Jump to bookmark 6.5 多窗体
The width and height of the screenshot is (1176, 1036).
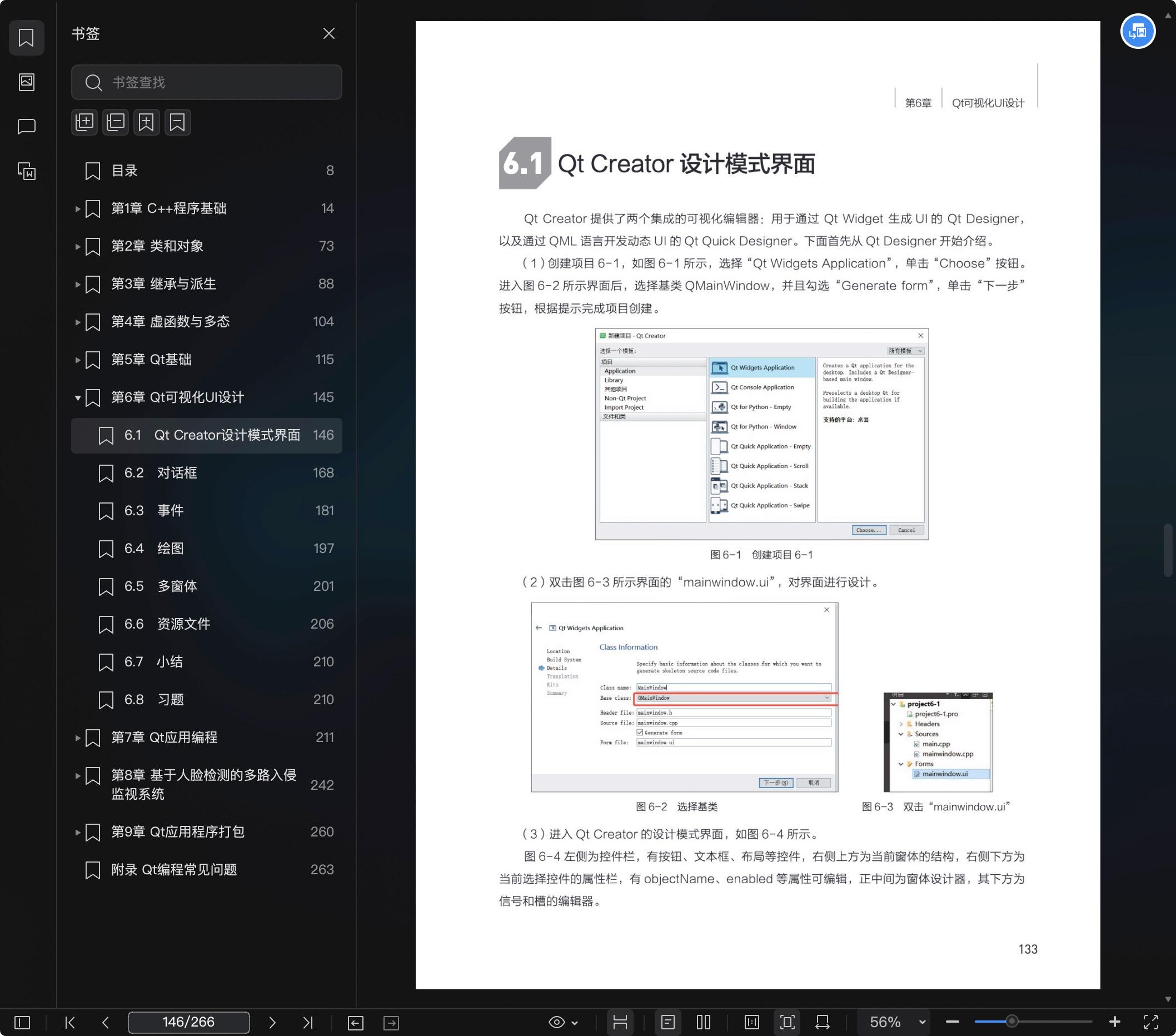tap(207, 587)
